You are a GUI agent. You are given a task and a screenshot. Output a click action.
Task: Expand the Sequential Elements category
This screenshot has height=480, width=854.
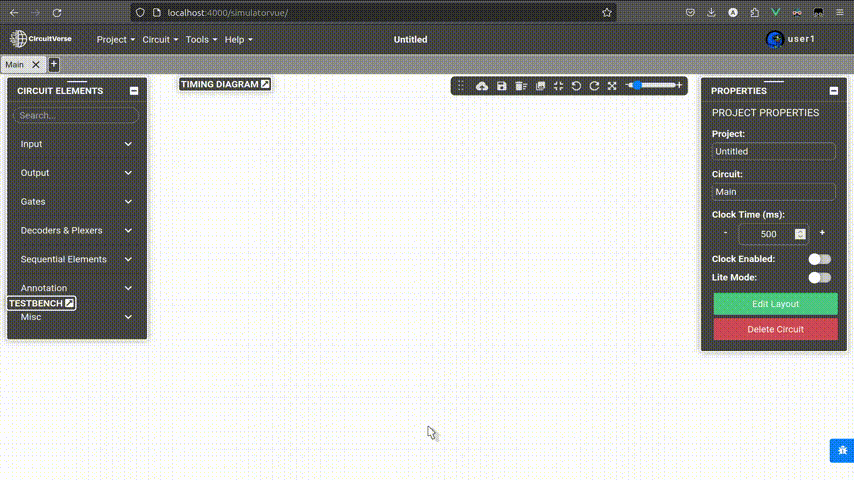point(76,259)
